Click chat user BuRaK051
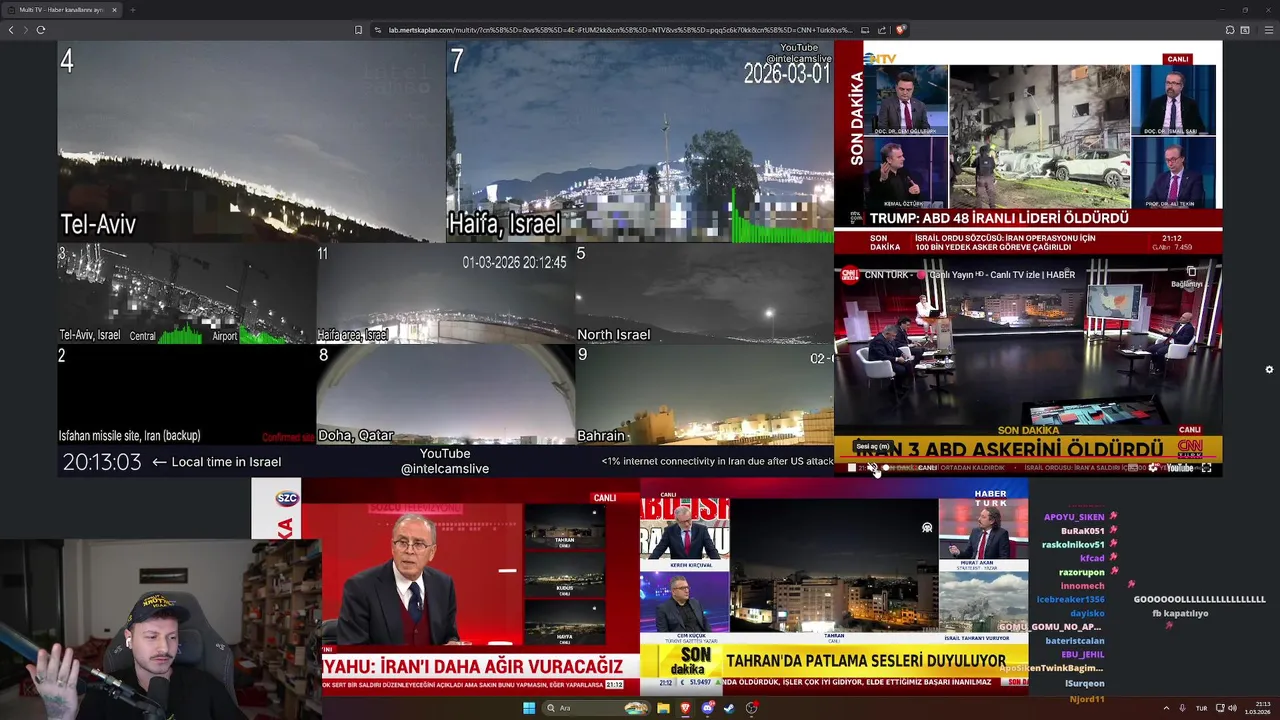 point(1083,531)
